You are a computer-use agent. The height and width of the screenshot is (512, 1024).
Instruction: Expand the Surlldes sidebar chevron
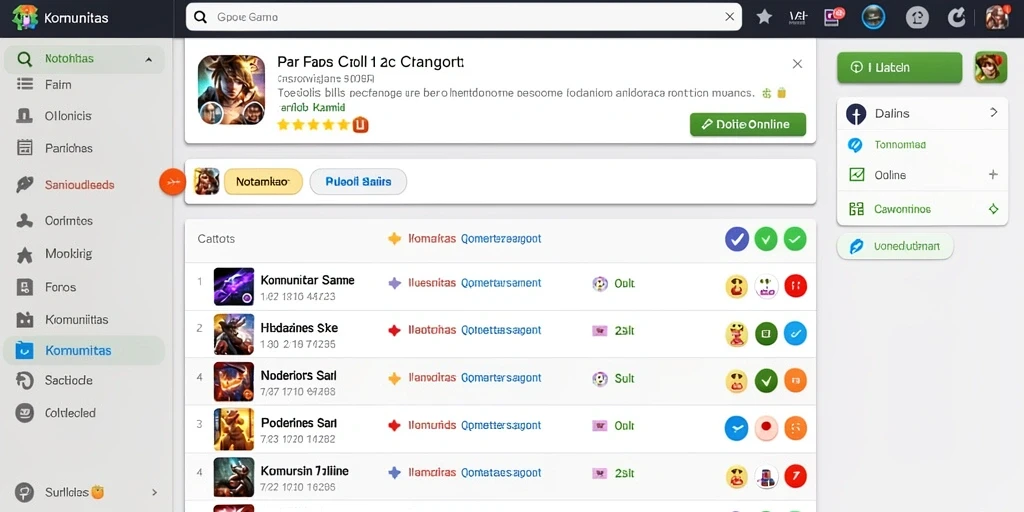pyautogui.click(x=154, y=492)
